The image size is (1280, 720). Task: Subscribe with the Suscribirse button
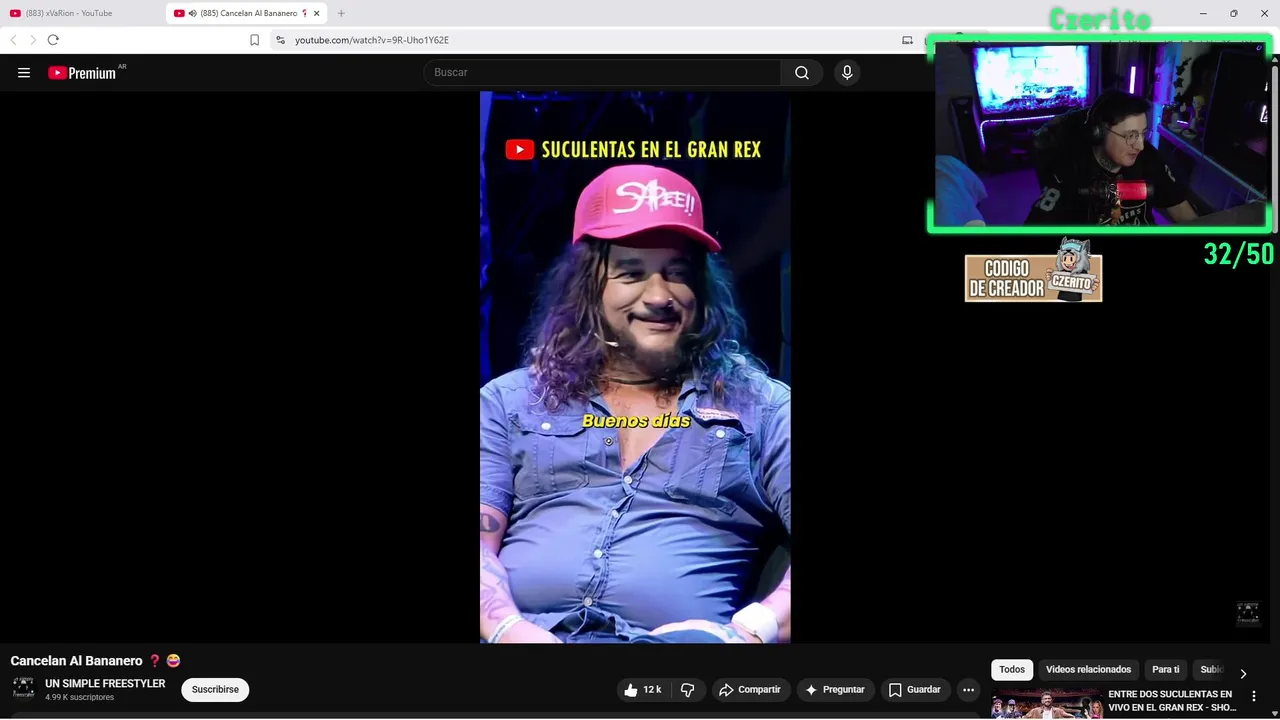[215, 690]
